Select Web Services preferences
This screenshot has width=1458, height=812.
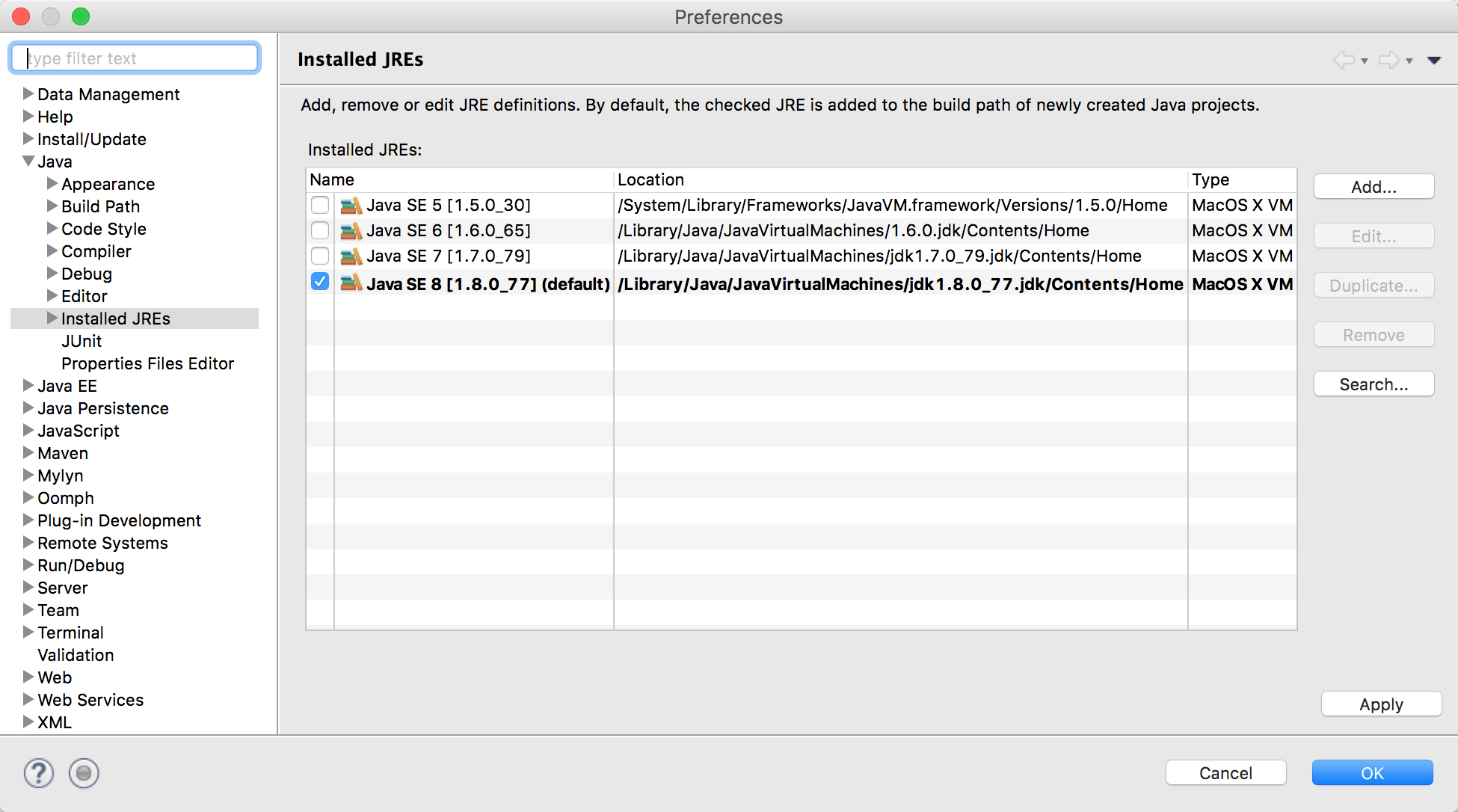pos(90,700)
